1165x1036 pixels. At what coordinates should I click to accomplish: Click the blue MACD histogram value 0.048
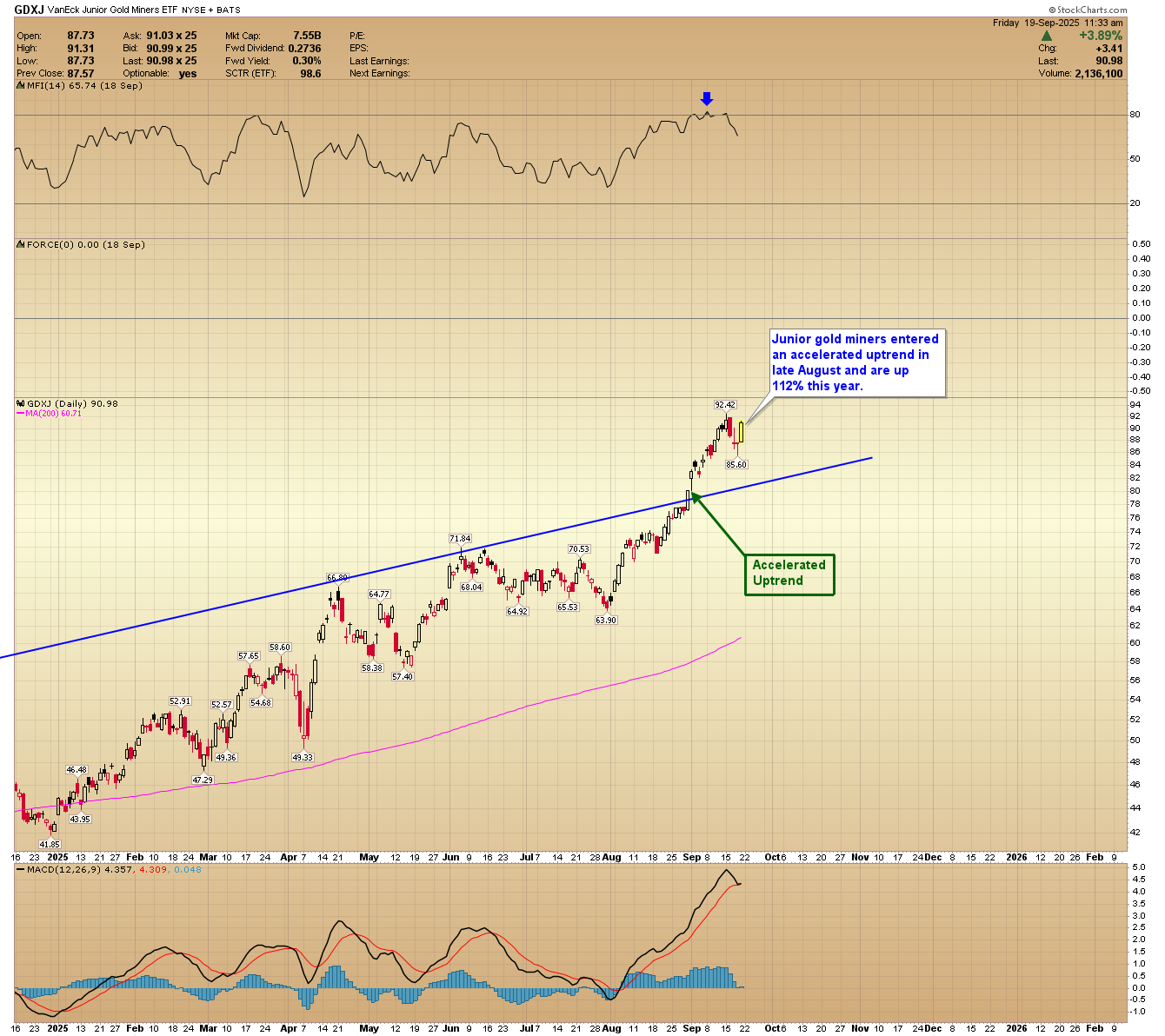188,869
